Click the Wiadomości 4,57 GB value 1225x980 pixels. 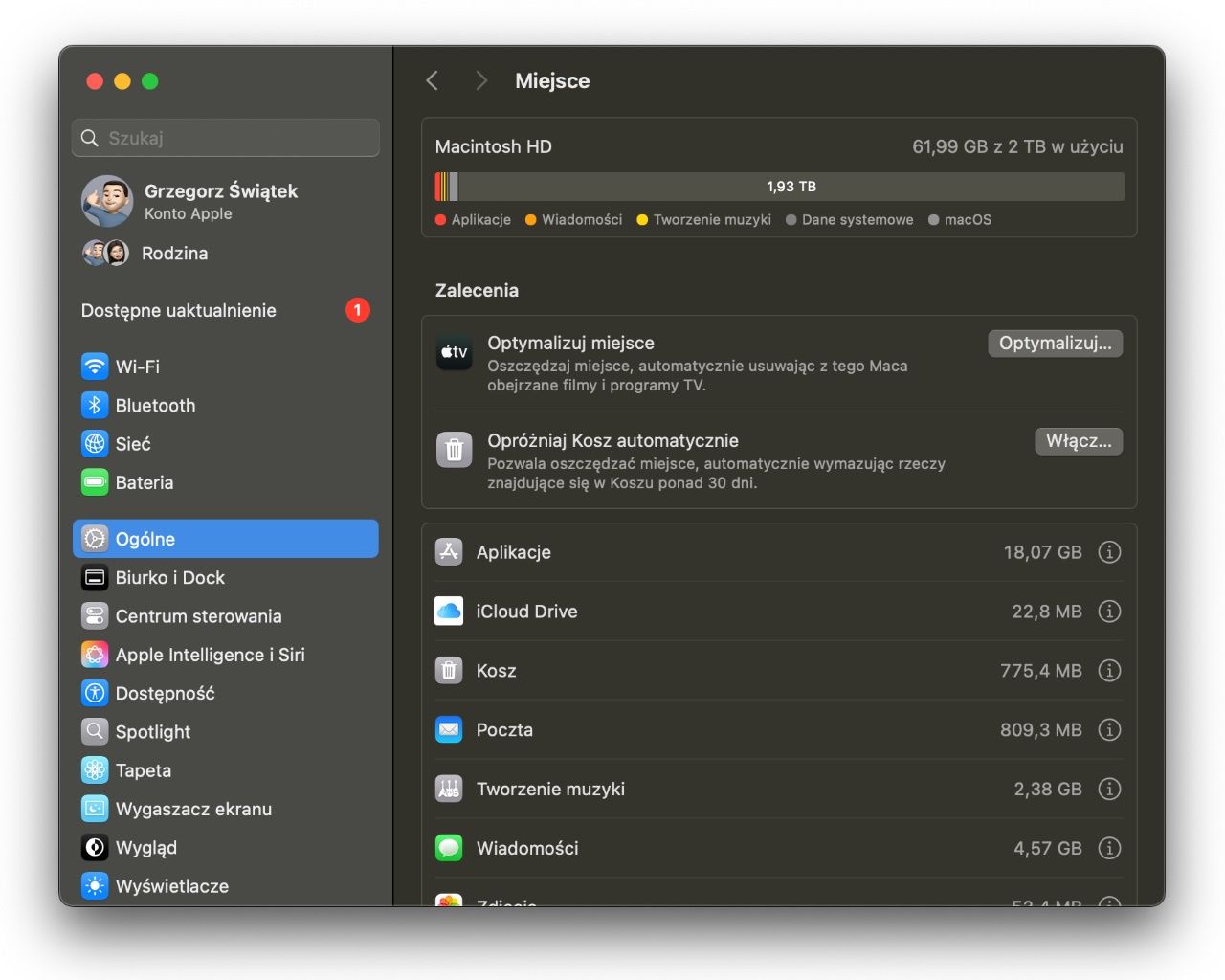point(1048,848)
